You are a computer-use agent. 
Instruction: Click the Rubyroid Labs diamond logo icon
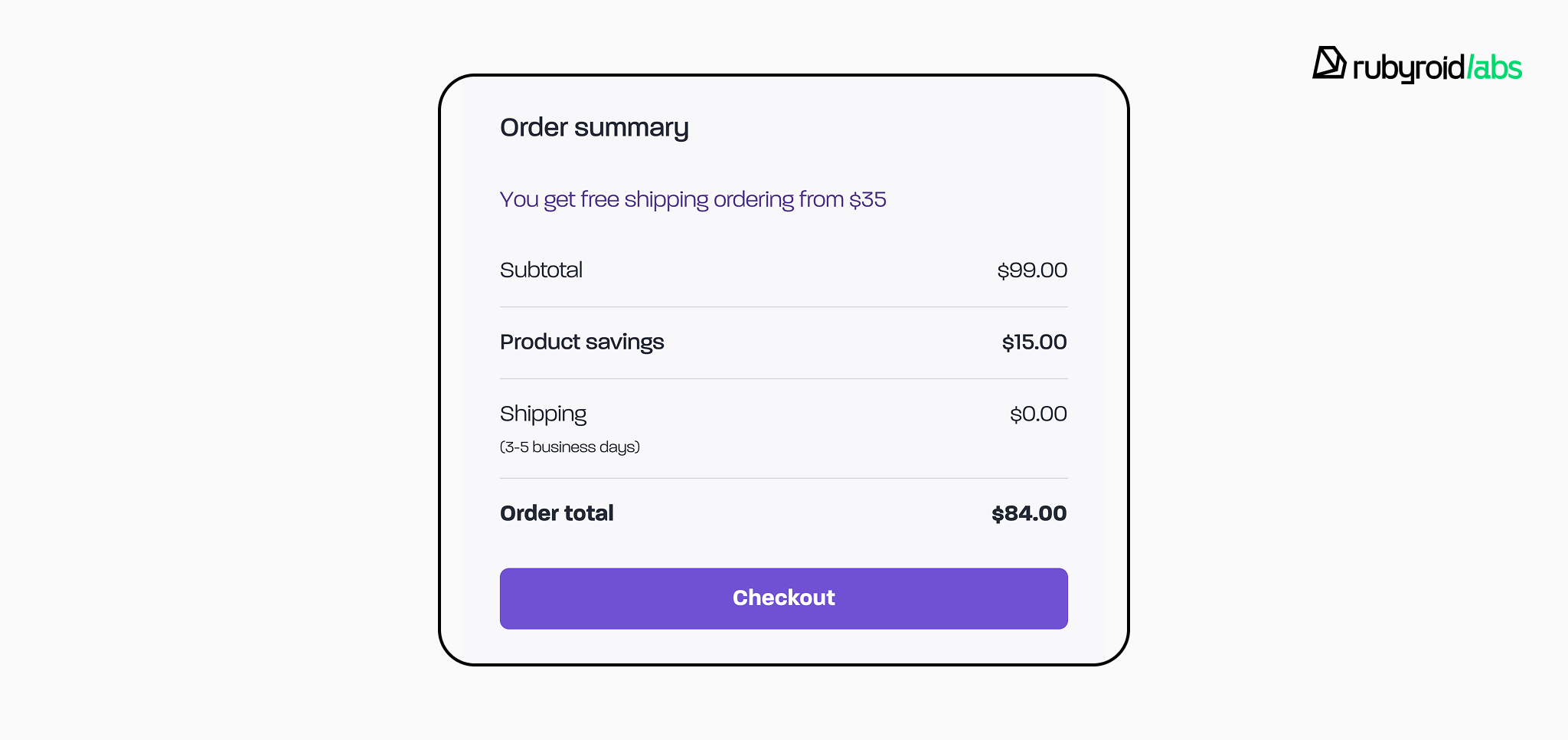(1329, 63)
